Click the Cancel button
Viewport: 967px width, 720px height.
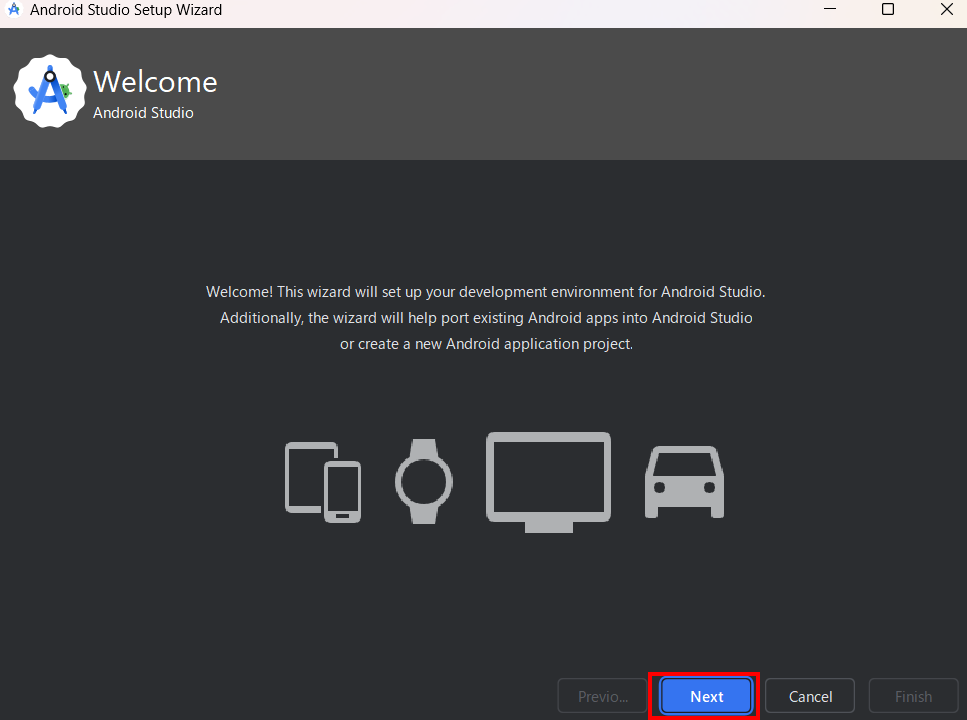(809, 696)
